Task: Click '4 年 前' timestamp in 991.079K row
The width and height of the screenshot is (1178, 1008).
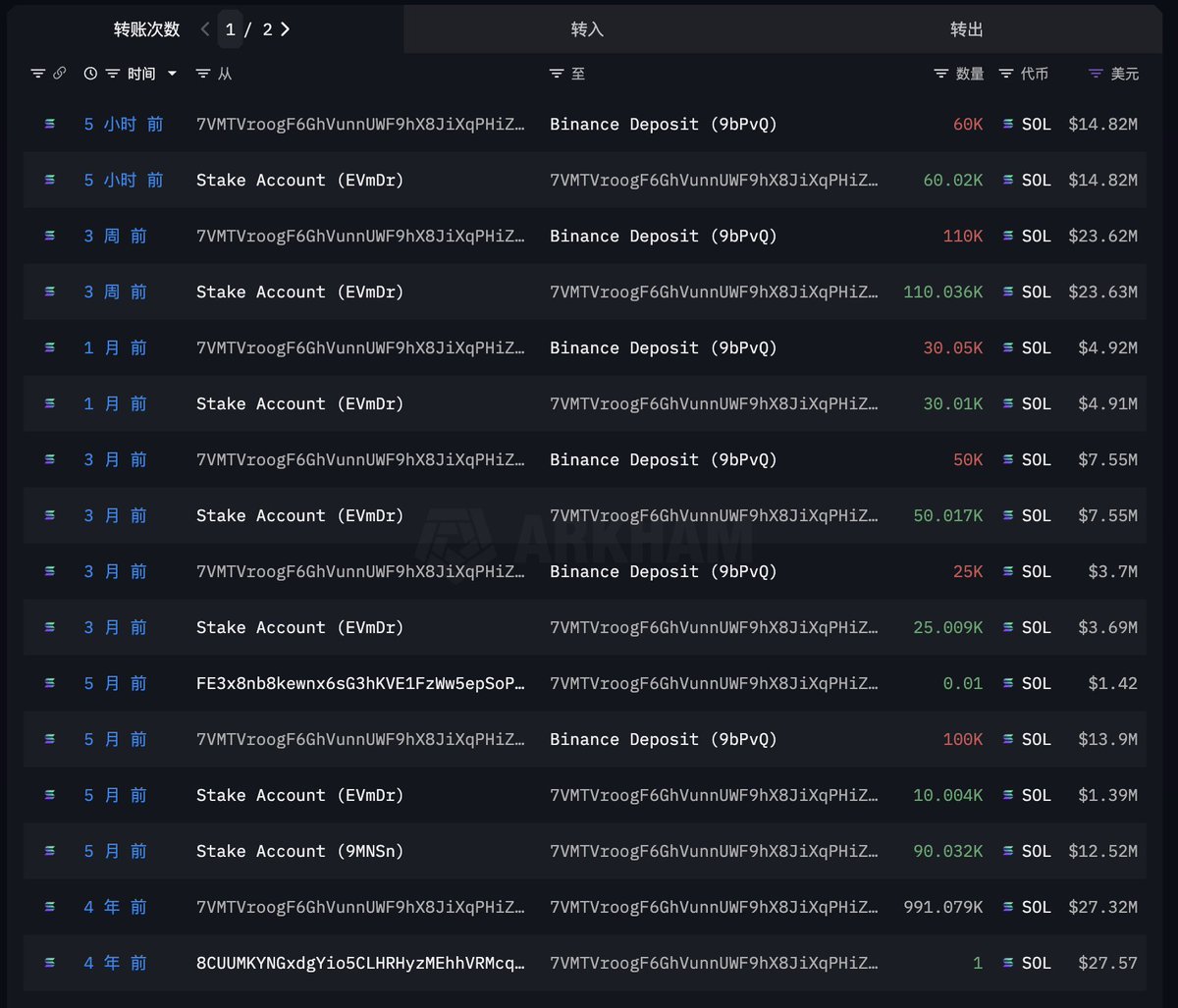Action: pyautogui.click(x=115, y=907)
